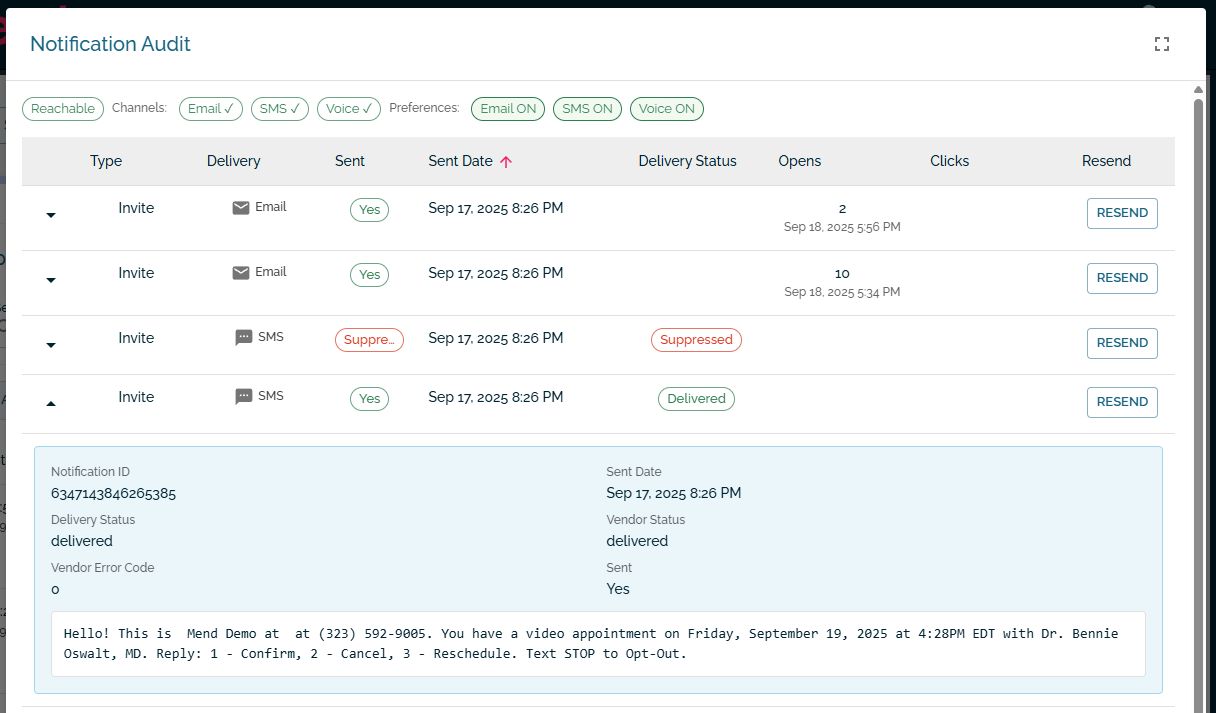Resend the first Email invite
The height and width of the screenshot is (713, 1216).
(x=1122, y=213)
